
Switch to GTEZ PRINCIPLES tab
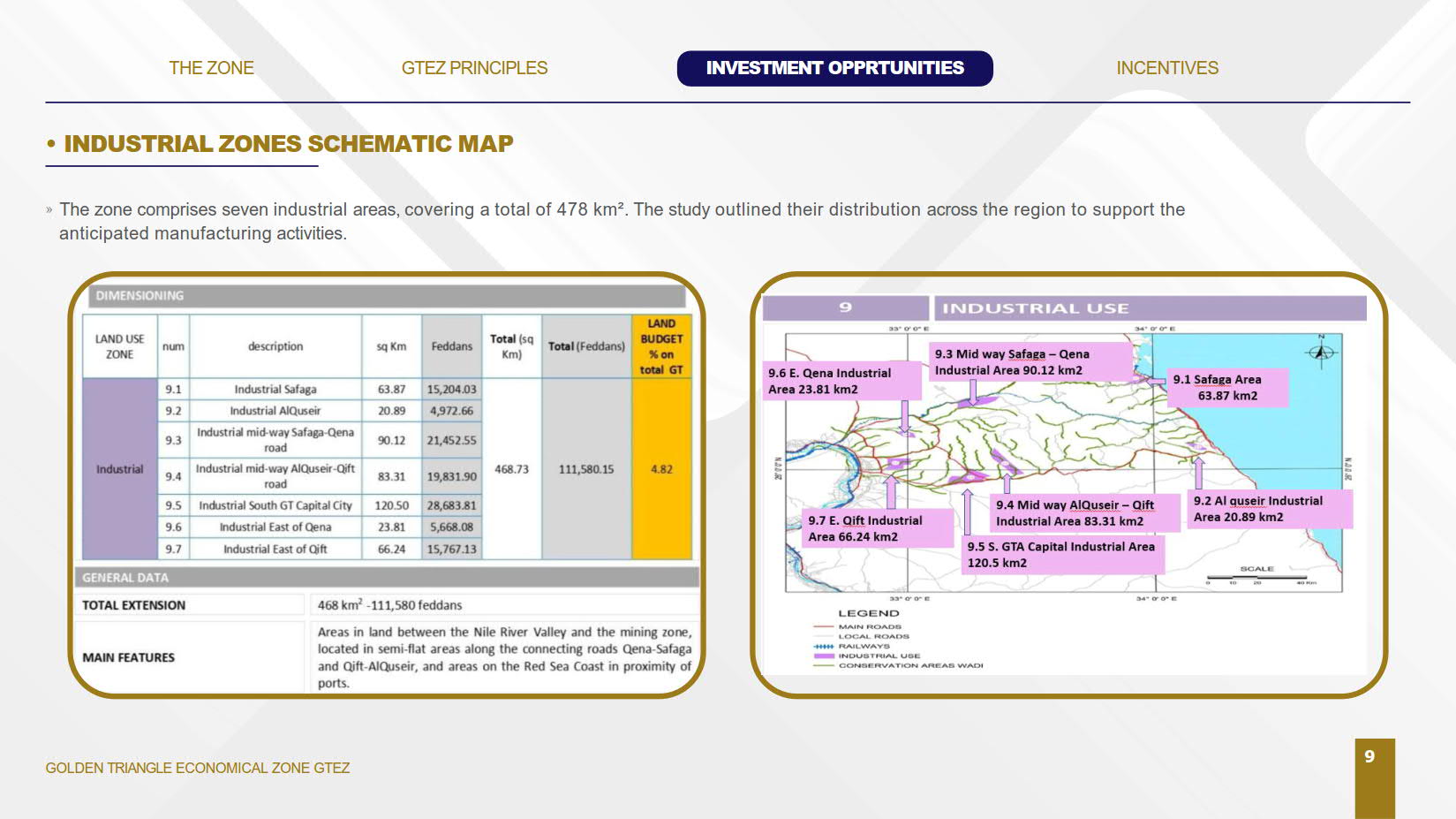[474, 68]
